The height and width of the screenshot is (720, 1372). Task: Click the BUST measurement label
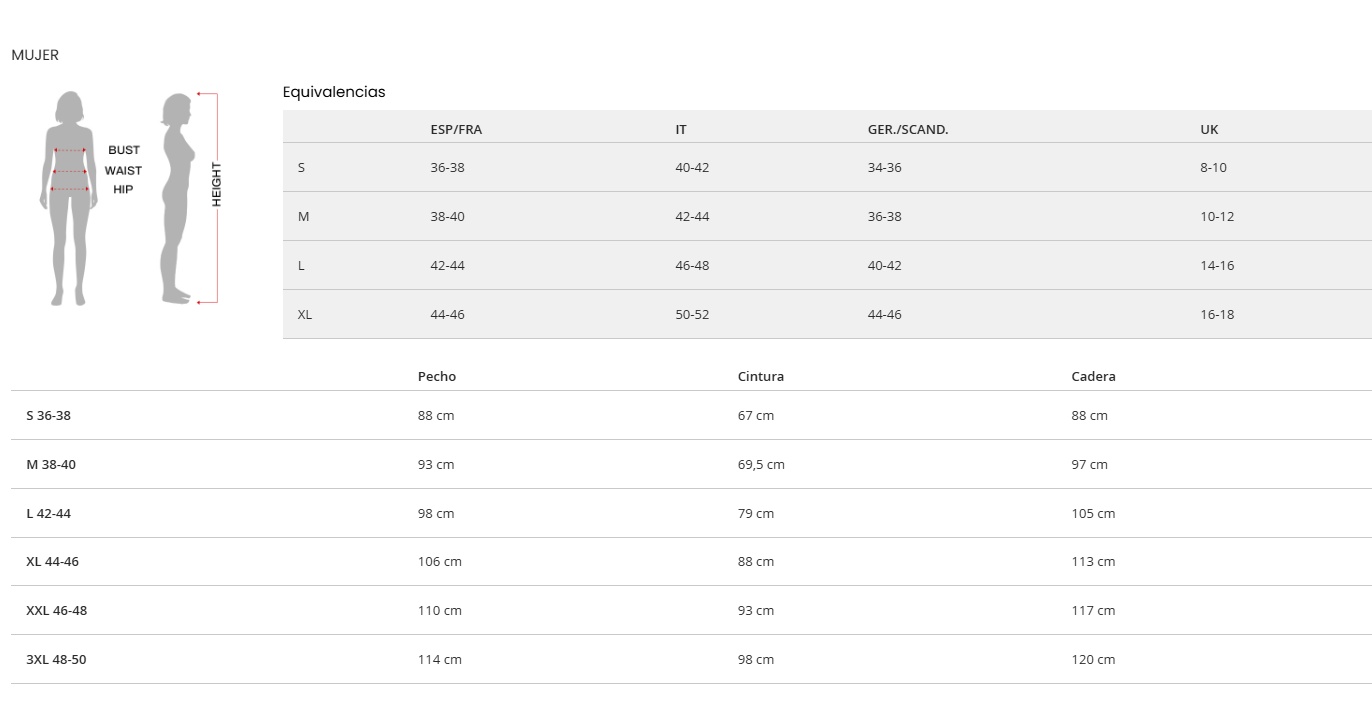tap(124, 150)
